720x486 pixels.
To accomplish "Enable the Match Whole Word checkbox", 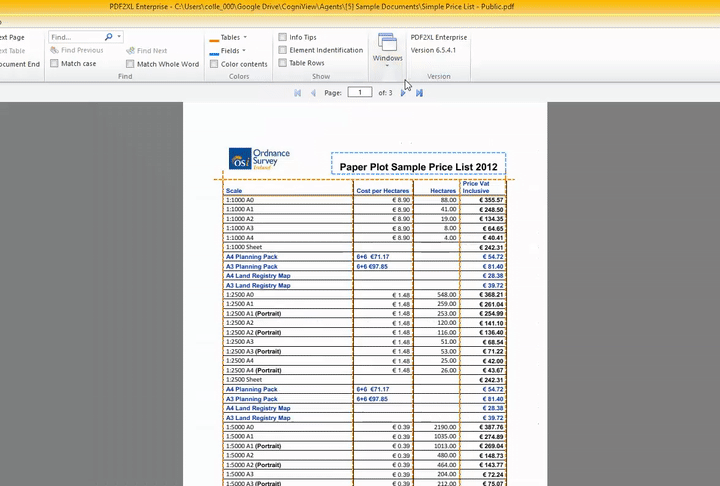I will (x=130, y=64).
